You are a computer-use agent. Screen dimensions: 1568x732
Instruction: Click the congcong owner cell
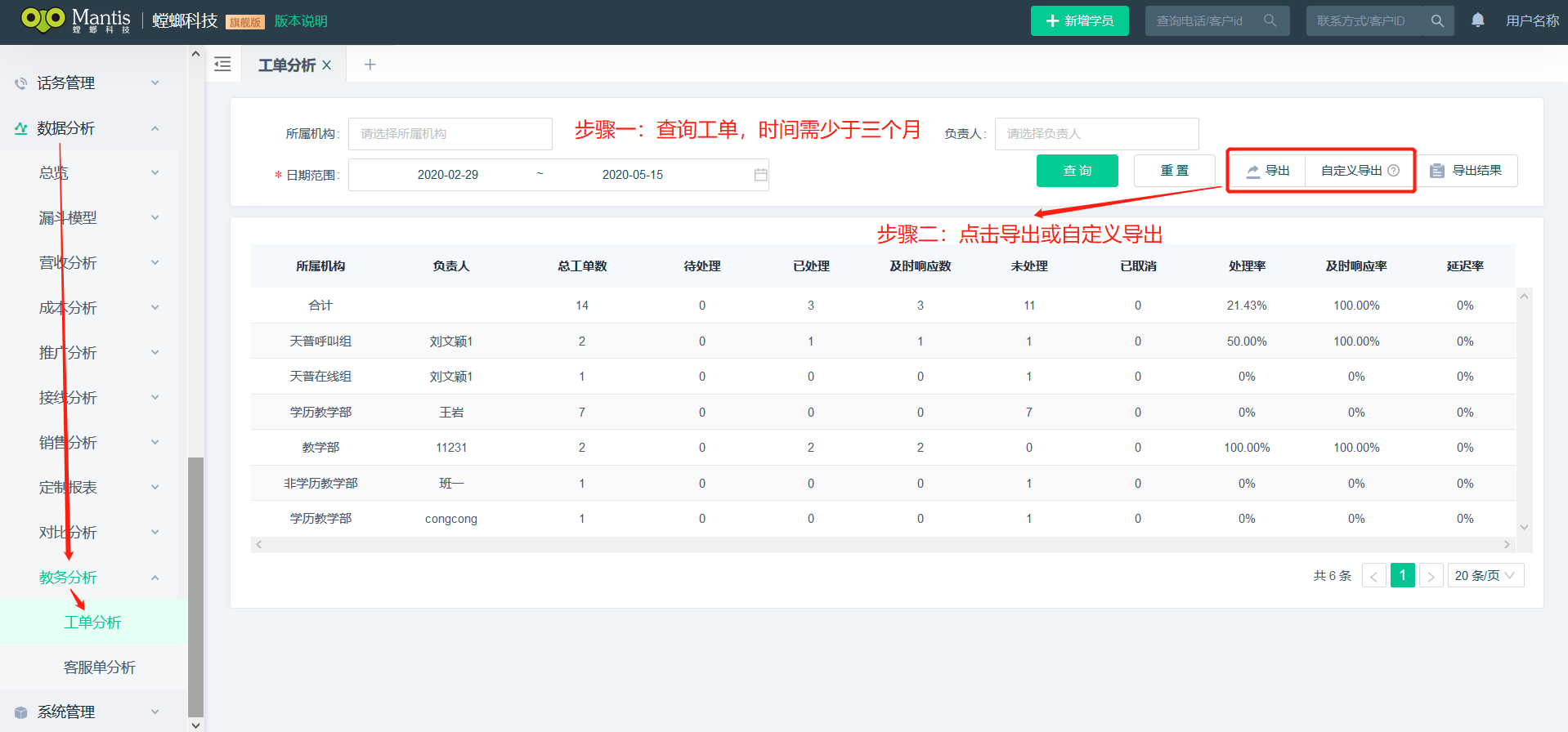coord(451,519)
